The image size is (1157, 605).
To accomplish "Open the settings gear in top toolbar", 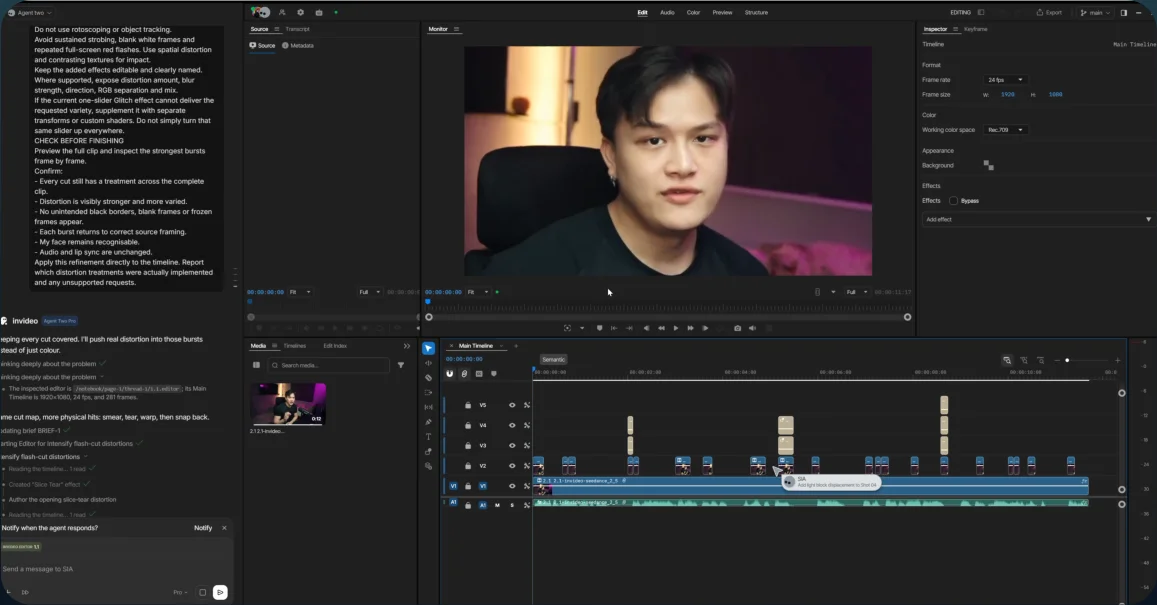I will click(300, 13).
